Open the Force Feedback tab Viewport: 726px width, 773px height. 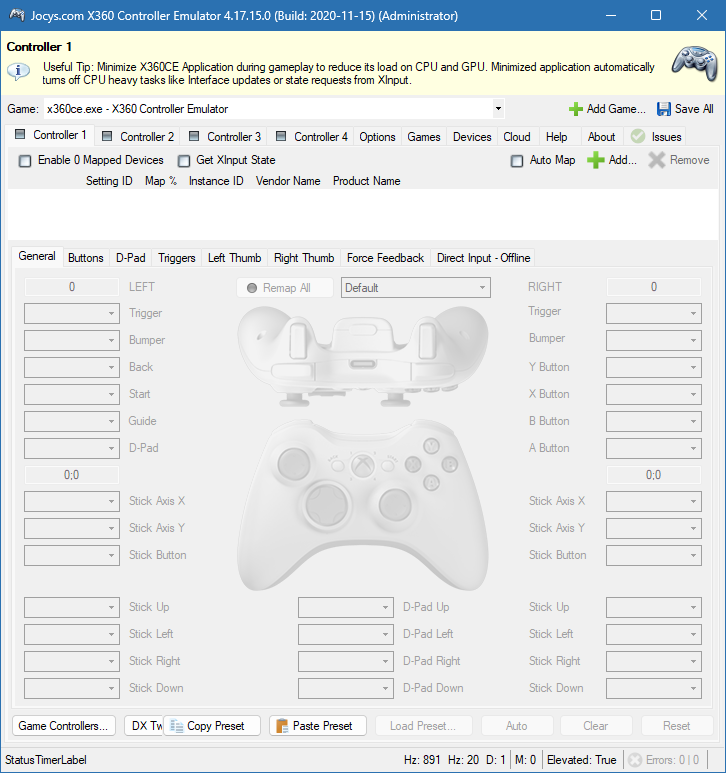point(385,258)
